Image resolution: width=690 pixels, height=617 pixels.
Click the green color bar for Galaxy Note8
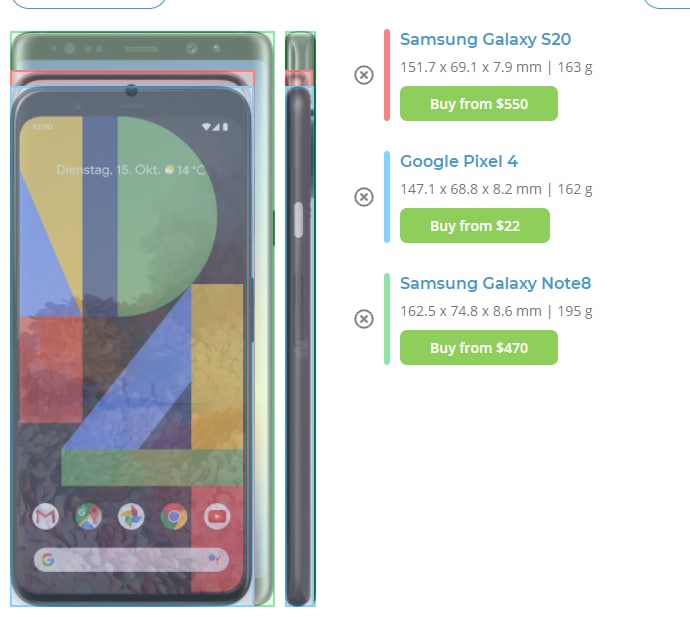(387, 319)
